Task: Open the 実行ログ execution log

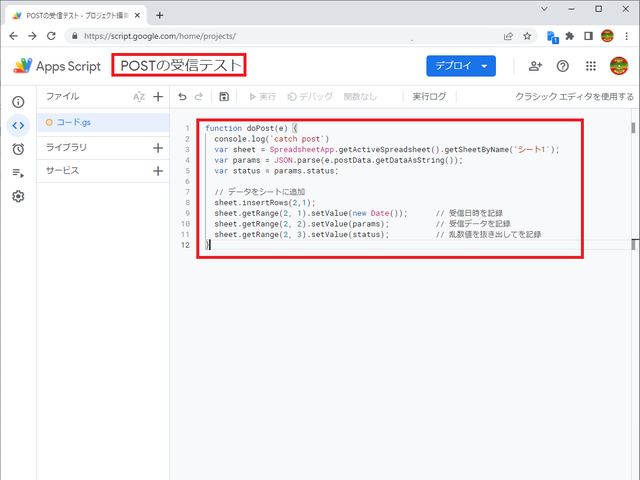Action: 429,97
